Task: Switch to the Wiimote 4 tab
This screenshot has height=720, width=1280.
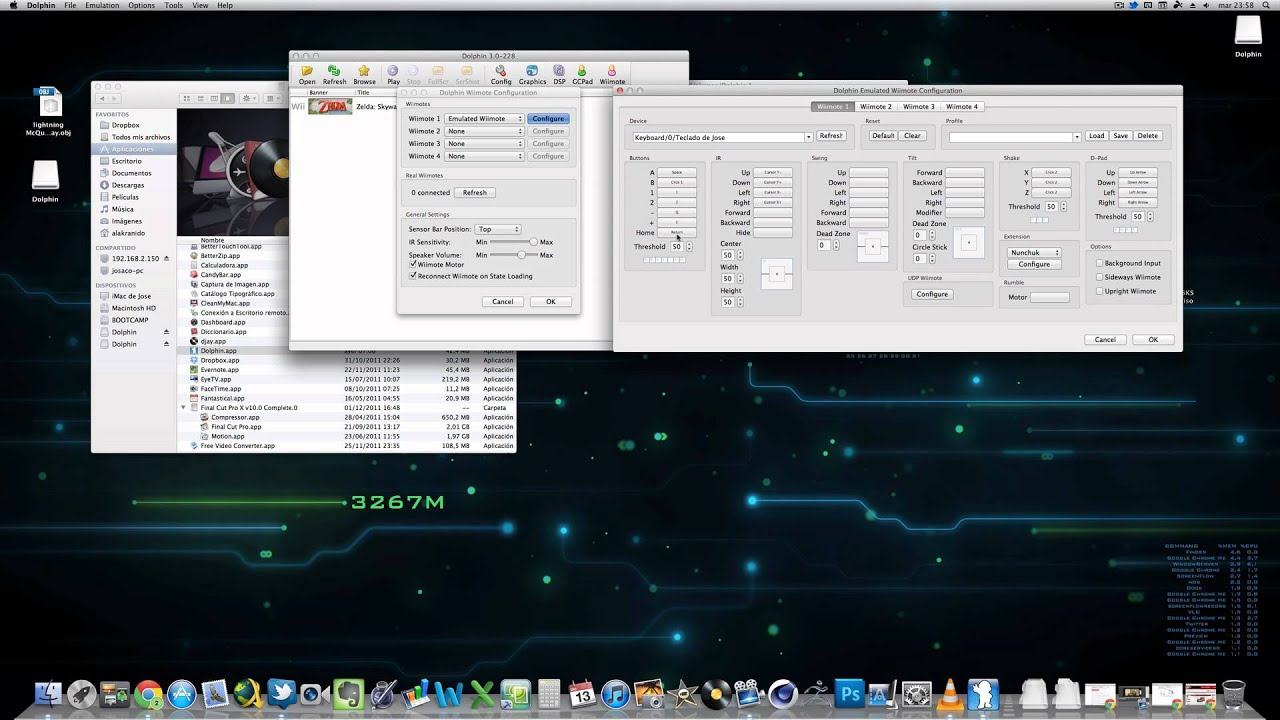Action: click(x=962, y=106)
